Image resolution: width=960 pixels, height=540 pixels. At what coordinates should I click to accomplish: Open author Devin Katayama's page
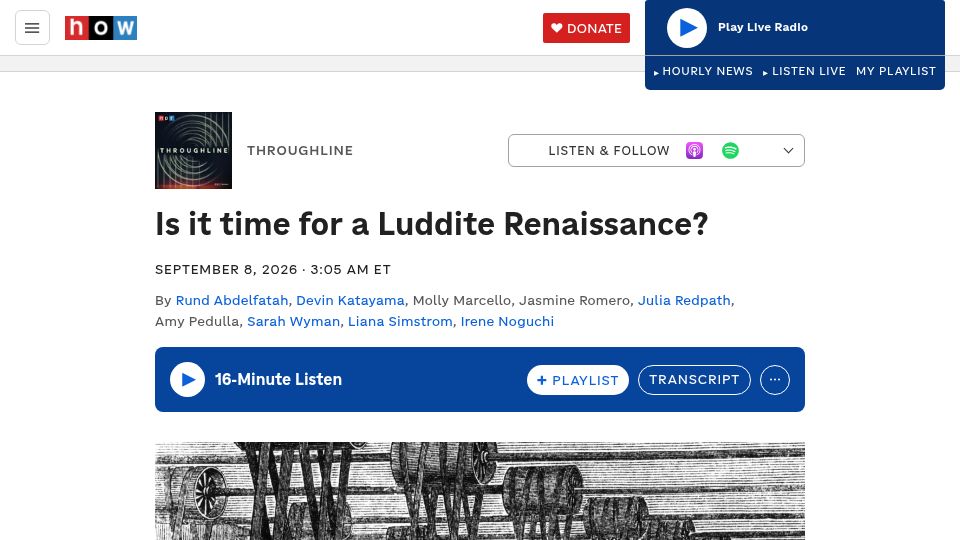point(350,301)
